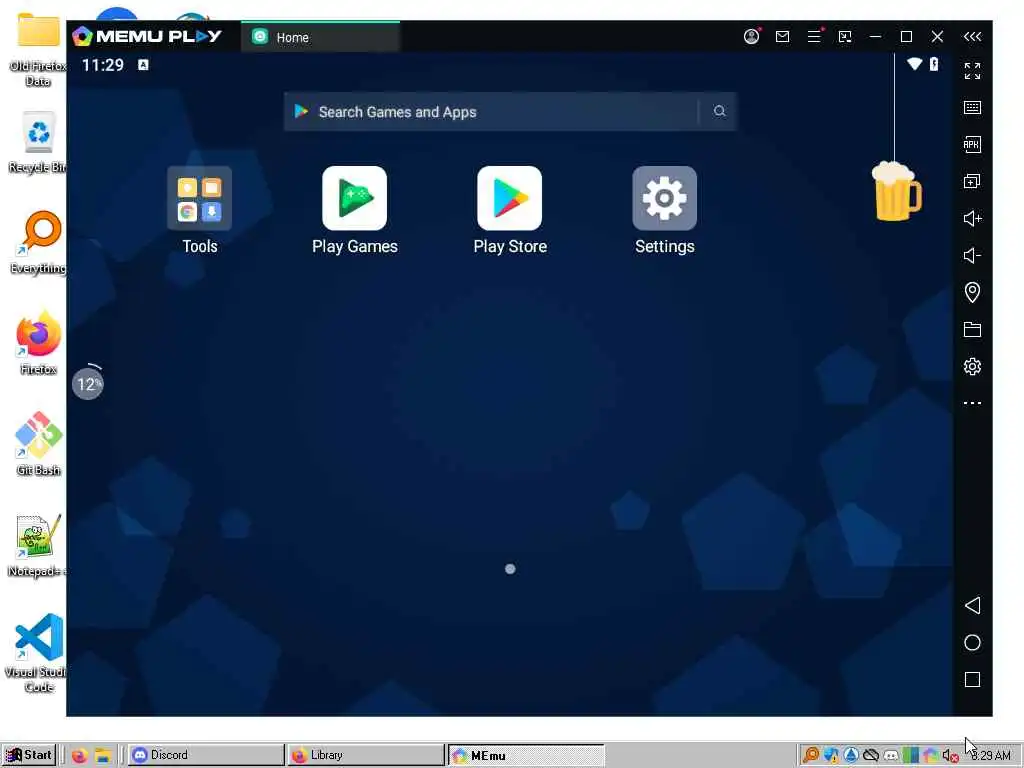Select the Notepad++ desktop shortcut

[38, 546]
